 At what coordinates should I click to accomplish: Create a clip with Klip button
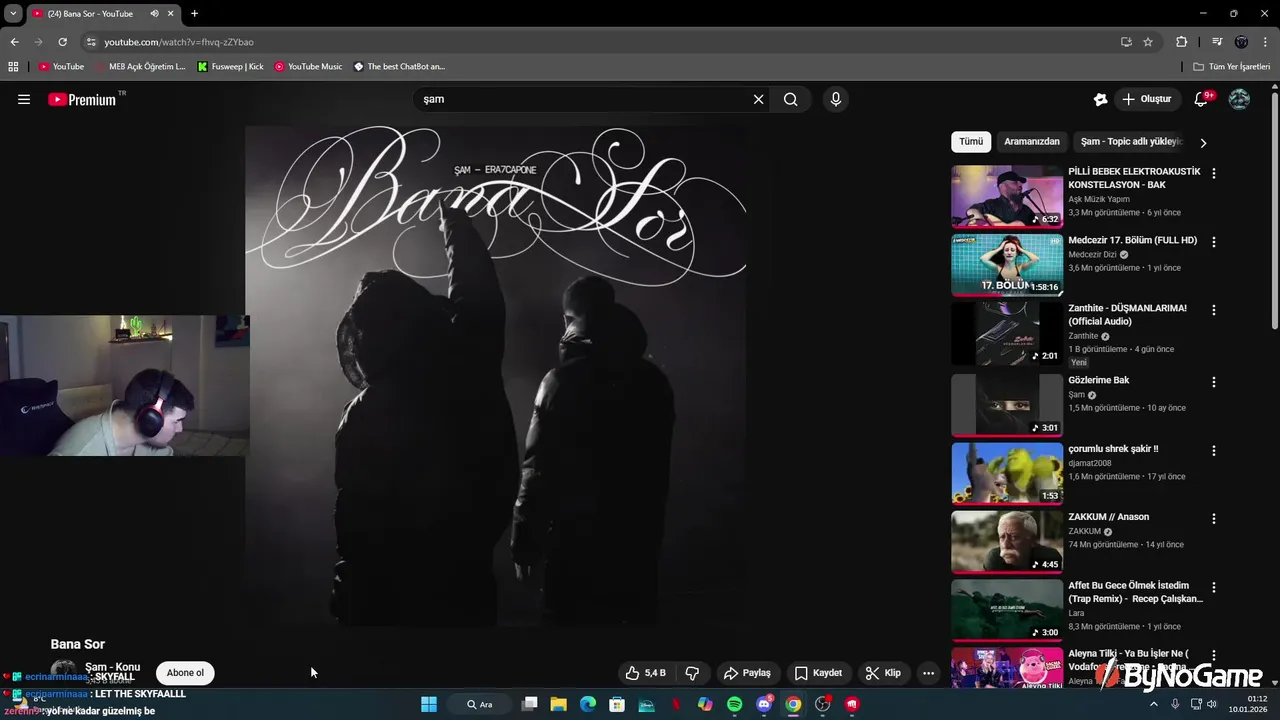point(883,673)
